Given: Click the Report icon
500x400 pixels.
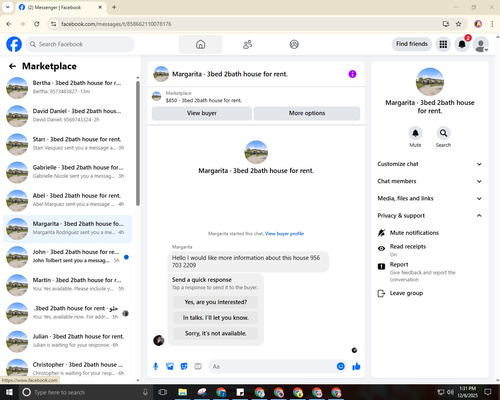Looking at the screenshot, I should (381, 266).
